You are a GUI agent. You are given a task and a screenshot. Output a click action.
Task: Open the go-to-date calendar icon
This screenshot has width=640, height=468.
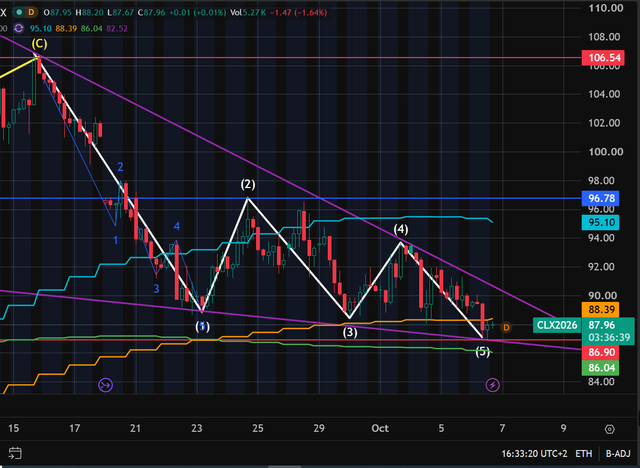click(15, 453)
